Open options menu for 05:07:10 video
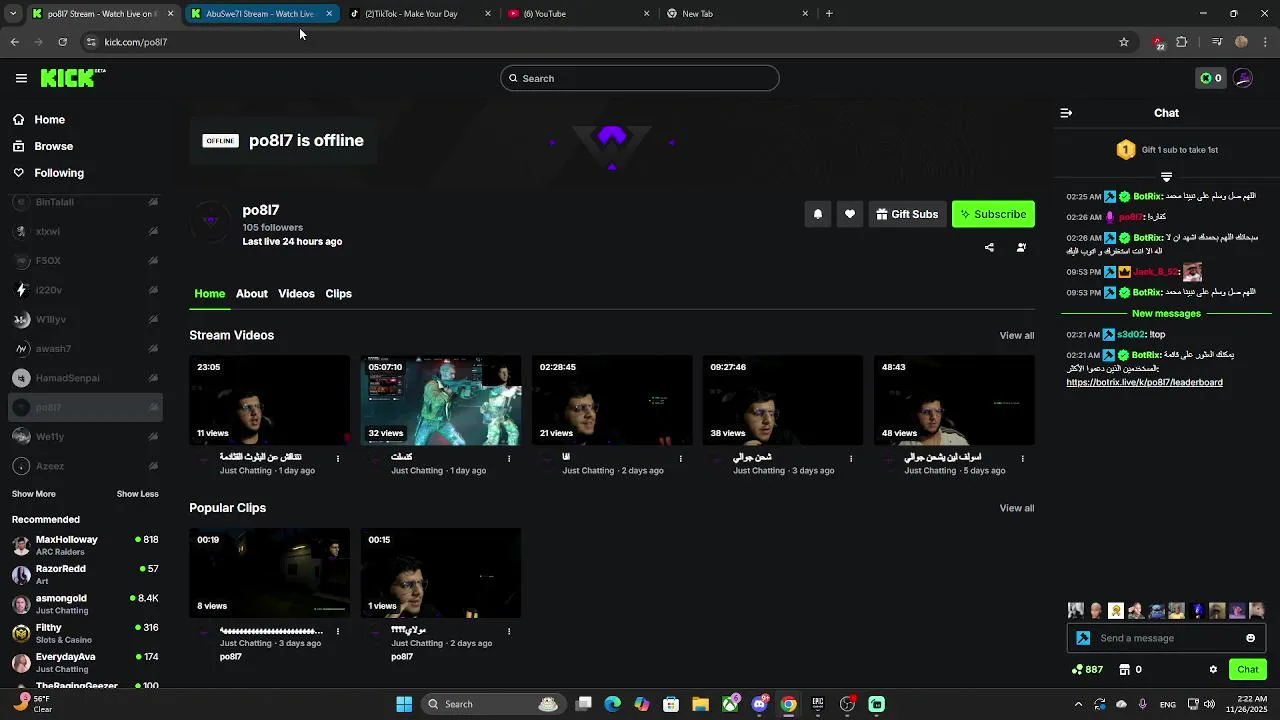Screen dimensions: 1280x720 pyautogui.click(x=509, y=459)
